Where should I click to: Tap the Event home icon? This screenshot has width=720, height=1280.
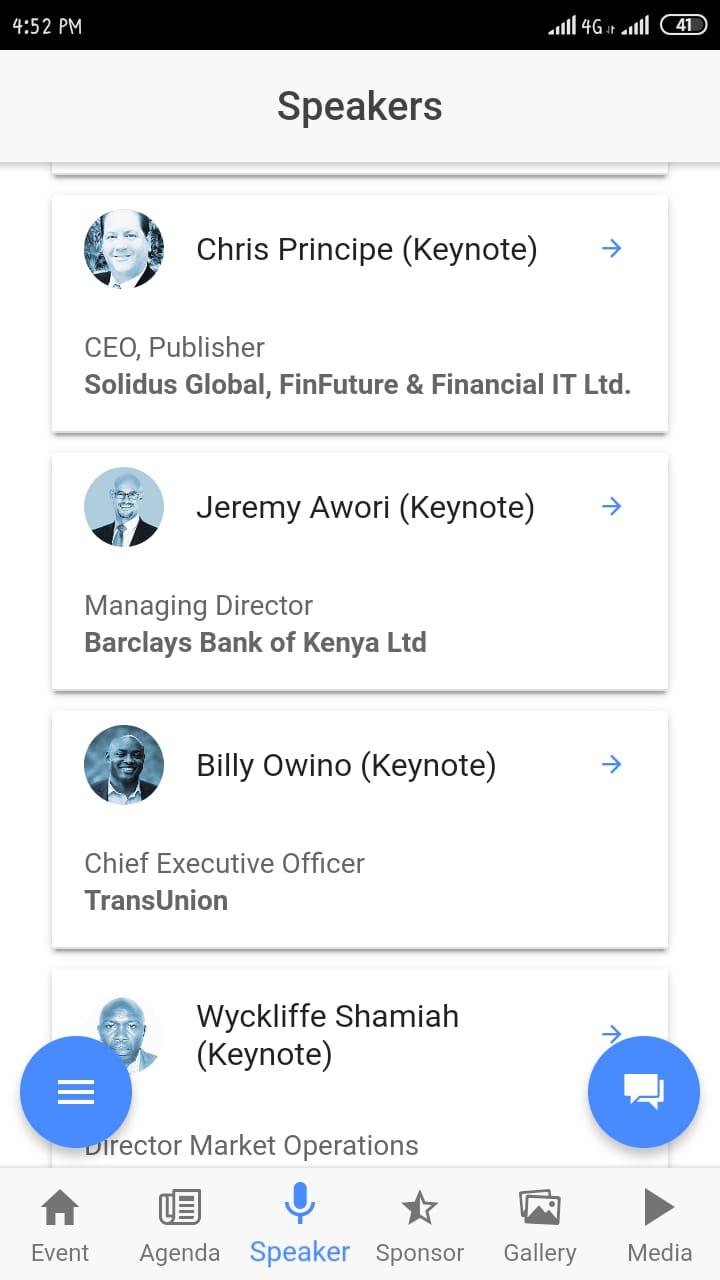60,1208
